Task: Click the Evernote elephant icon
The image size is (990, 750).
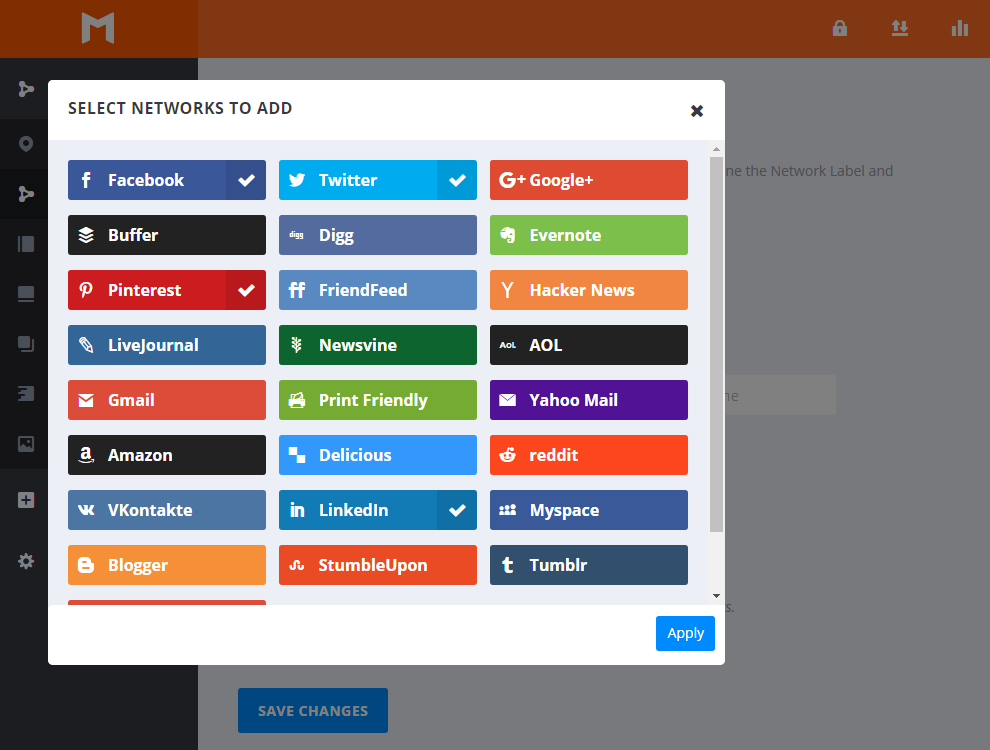Action: pos(508,235)
